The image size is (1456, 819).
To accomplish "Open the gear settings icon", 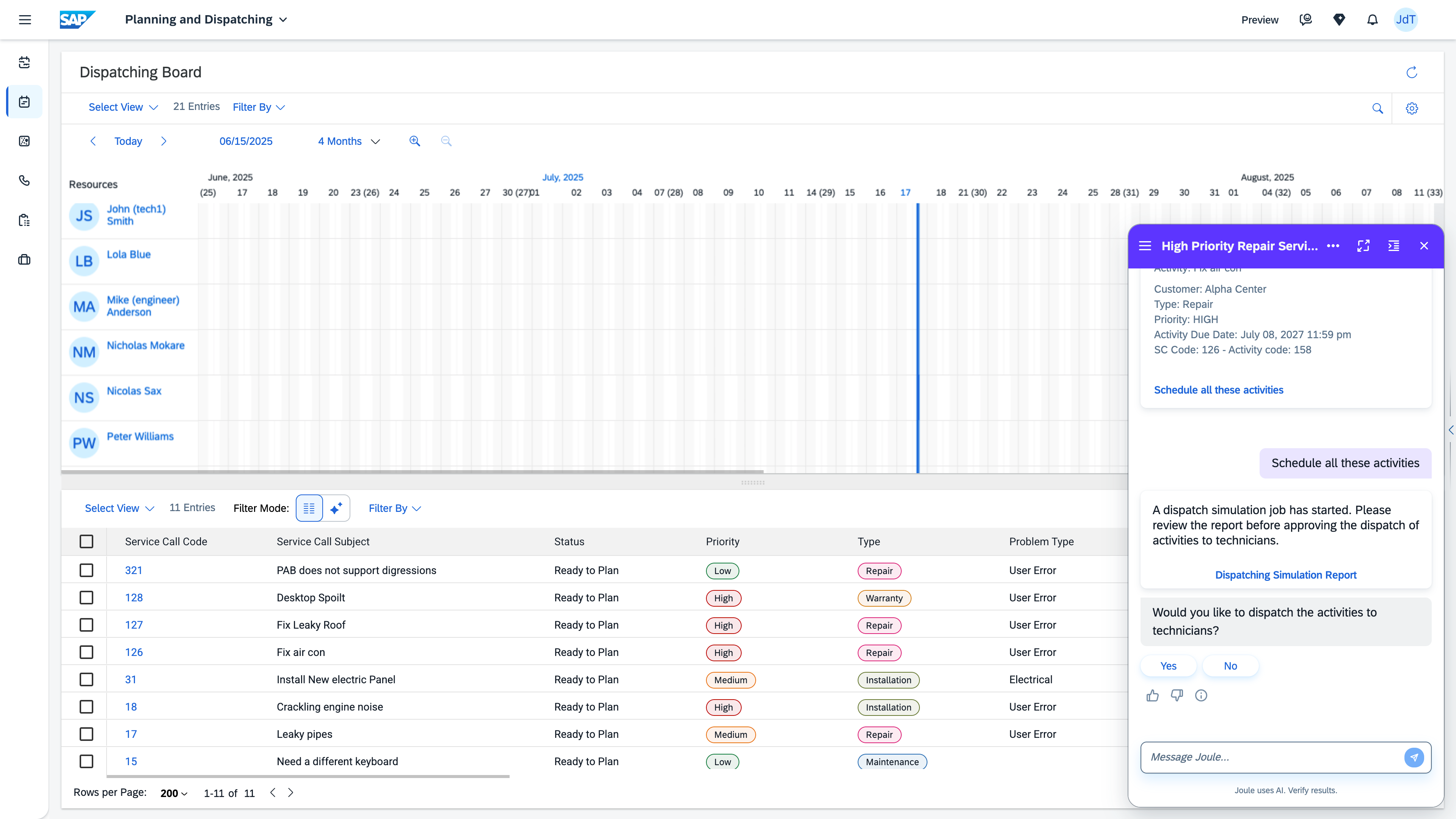I will click(x=1411, y=108).
